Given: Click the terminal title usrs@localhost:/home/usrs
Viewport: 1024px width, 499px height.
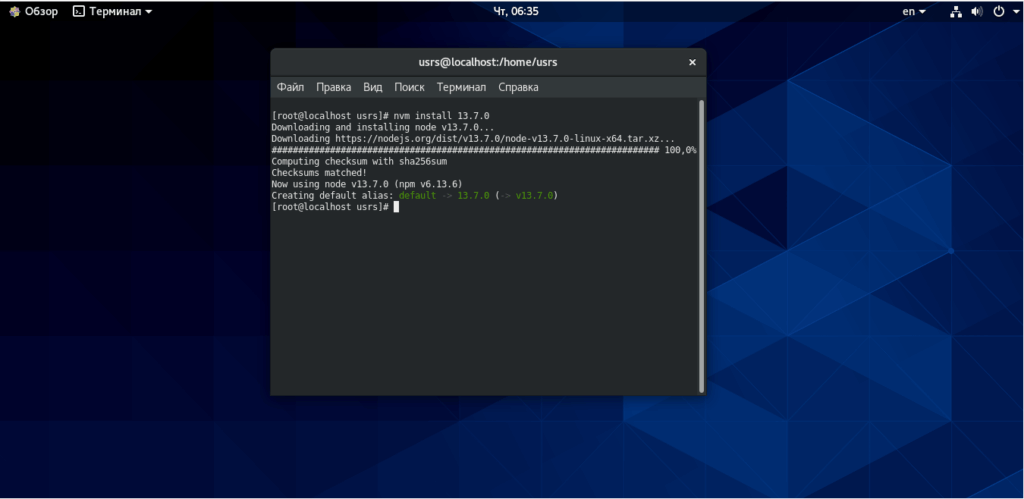Looking at the screenshot, I should tap(488, 63).
